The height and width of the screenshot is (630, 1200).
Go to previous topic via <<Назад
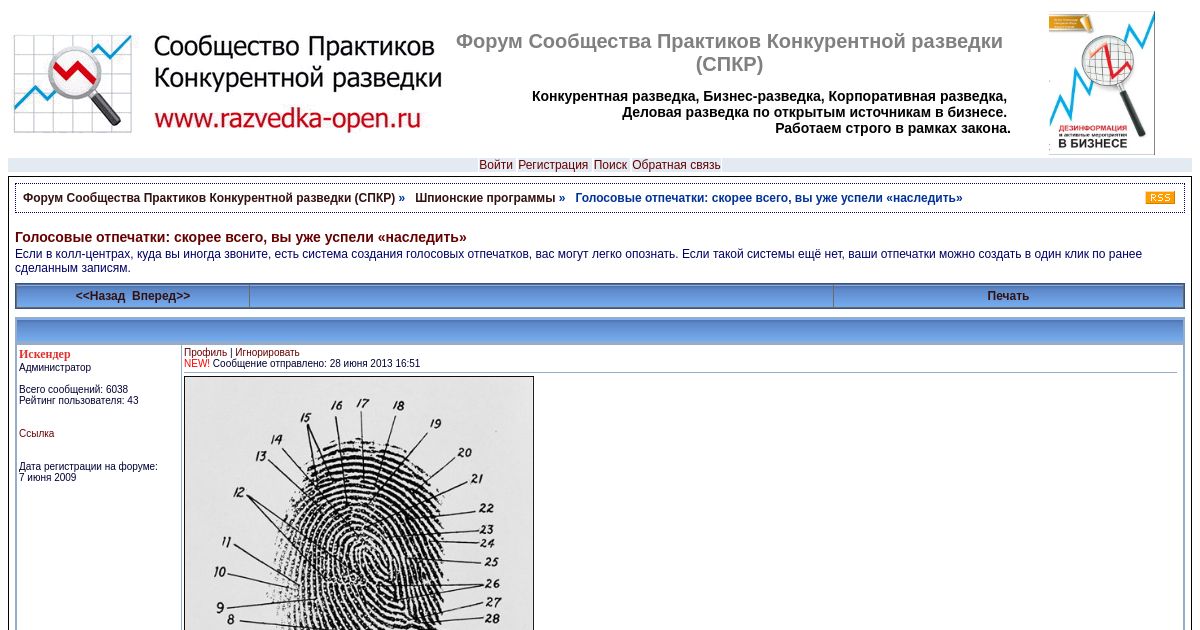pyautogui.click(x=100, y=296)
